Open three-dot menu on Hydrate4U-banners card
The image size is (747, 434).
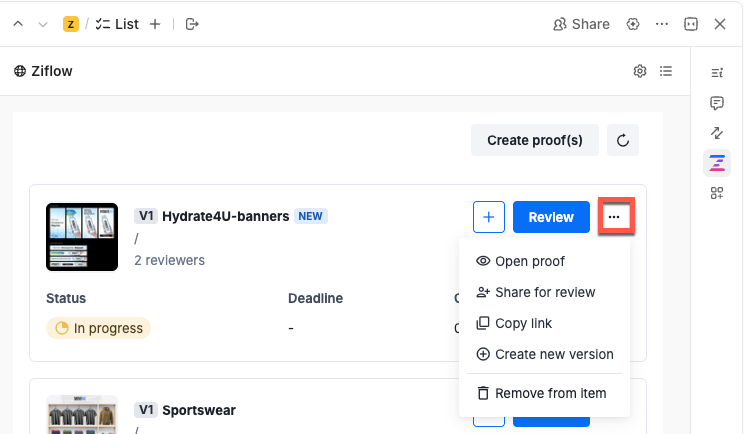[x=616, y=217]
